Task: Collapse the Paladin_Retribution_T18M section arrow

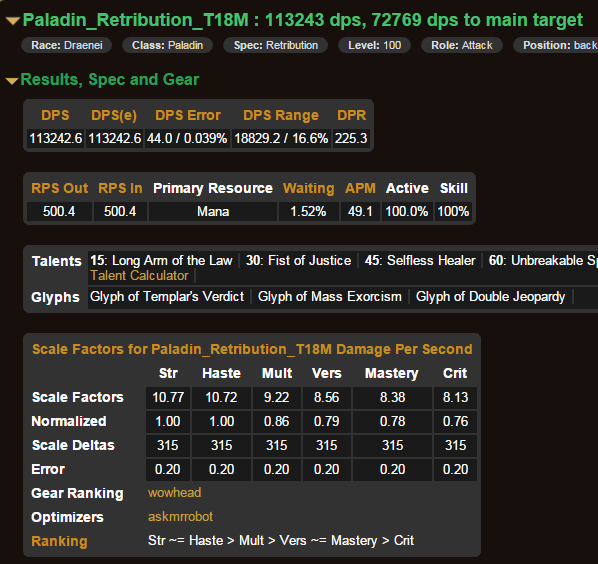Action: click(13, 21)
